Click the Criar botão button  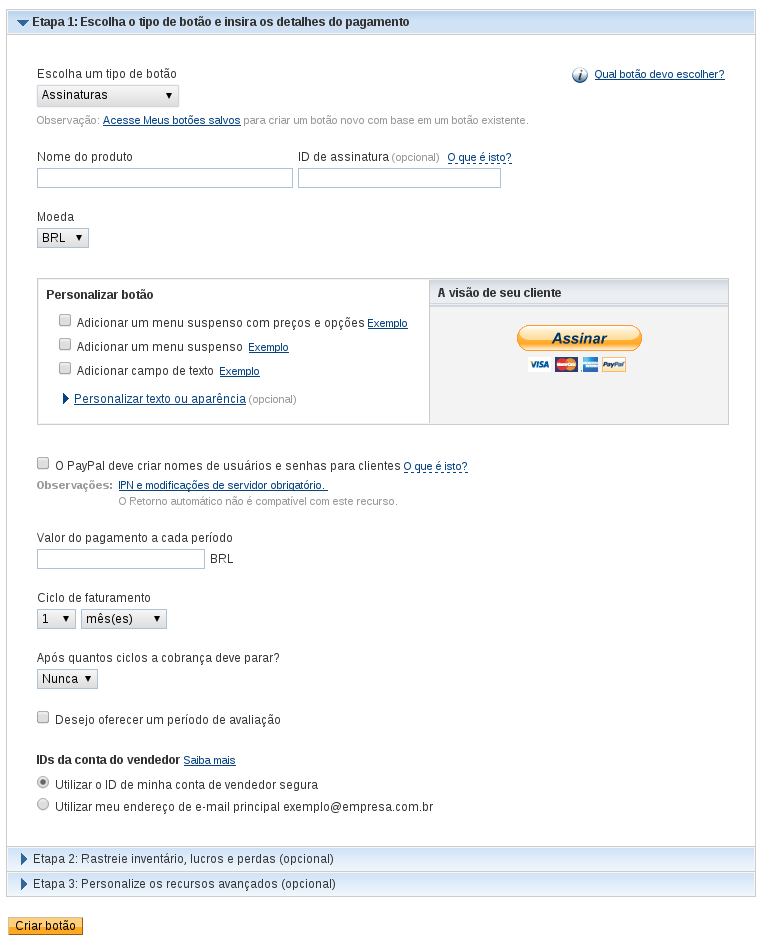46,926
